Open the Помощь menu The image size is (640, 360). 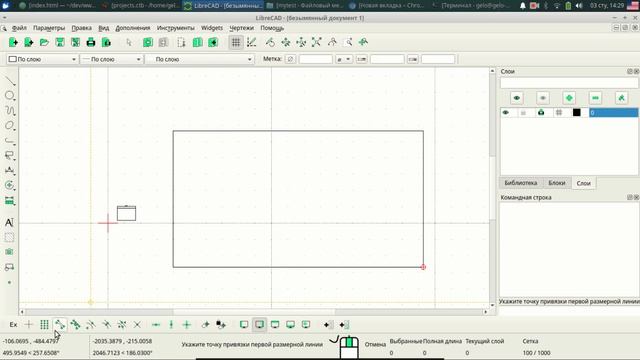(x=272, y=28)
